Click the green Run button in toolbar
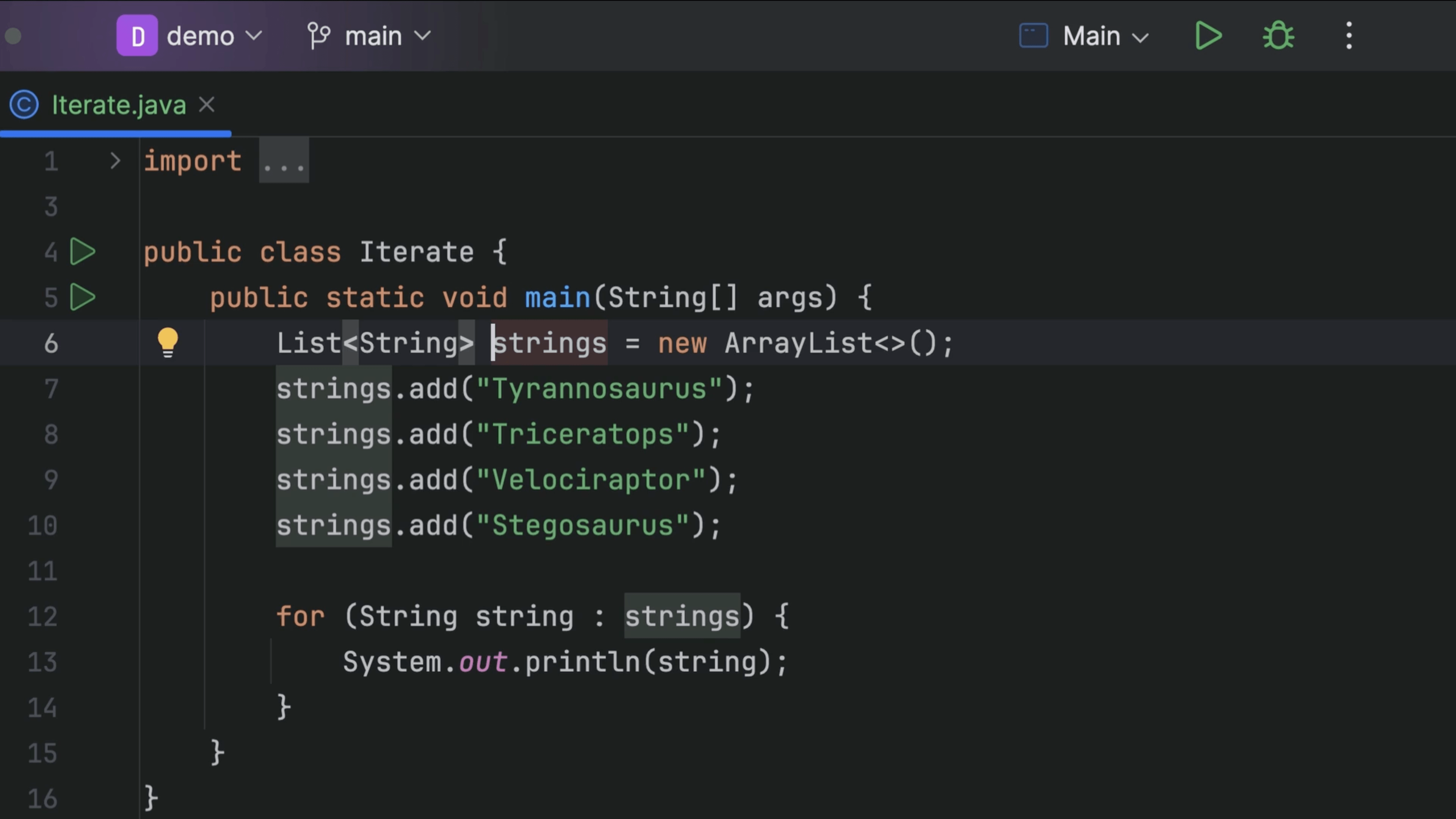The image size is (1456, 819). (1208, 36)
